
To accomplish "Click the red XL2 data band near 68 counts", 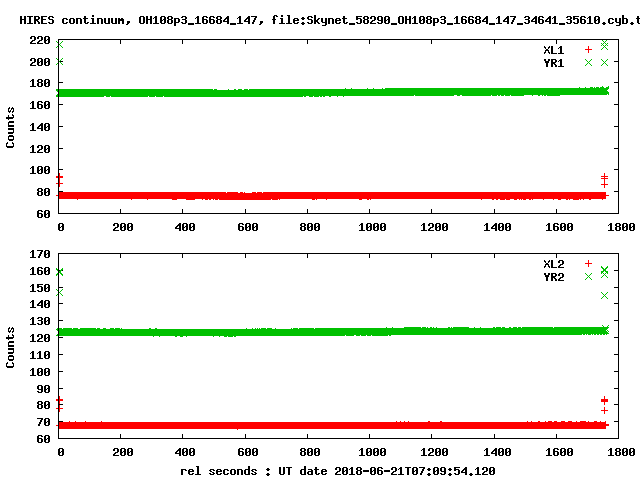I will 333,425.
